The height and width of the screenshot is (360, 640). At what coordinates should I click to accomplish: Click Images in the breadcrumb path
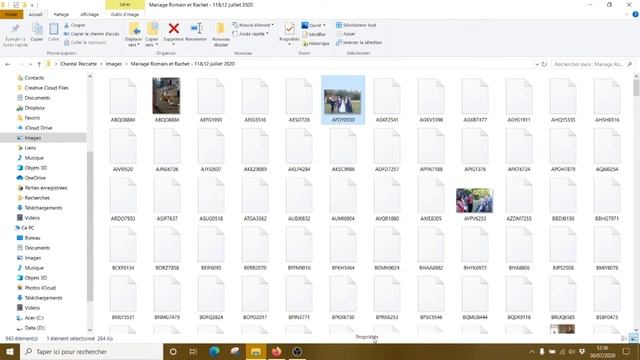pos(114,64)
